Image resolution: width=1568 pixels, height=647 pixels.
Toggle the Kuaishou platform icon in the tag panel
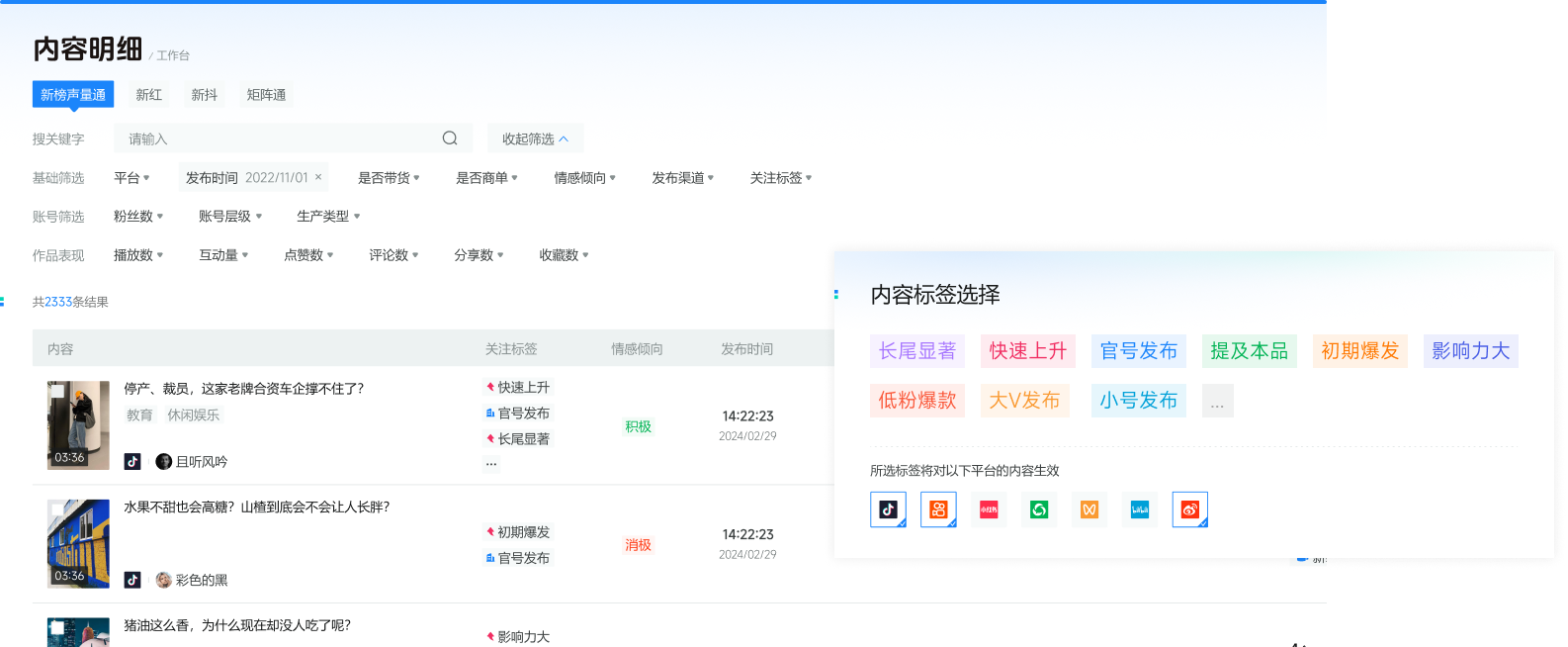(938, 509)
